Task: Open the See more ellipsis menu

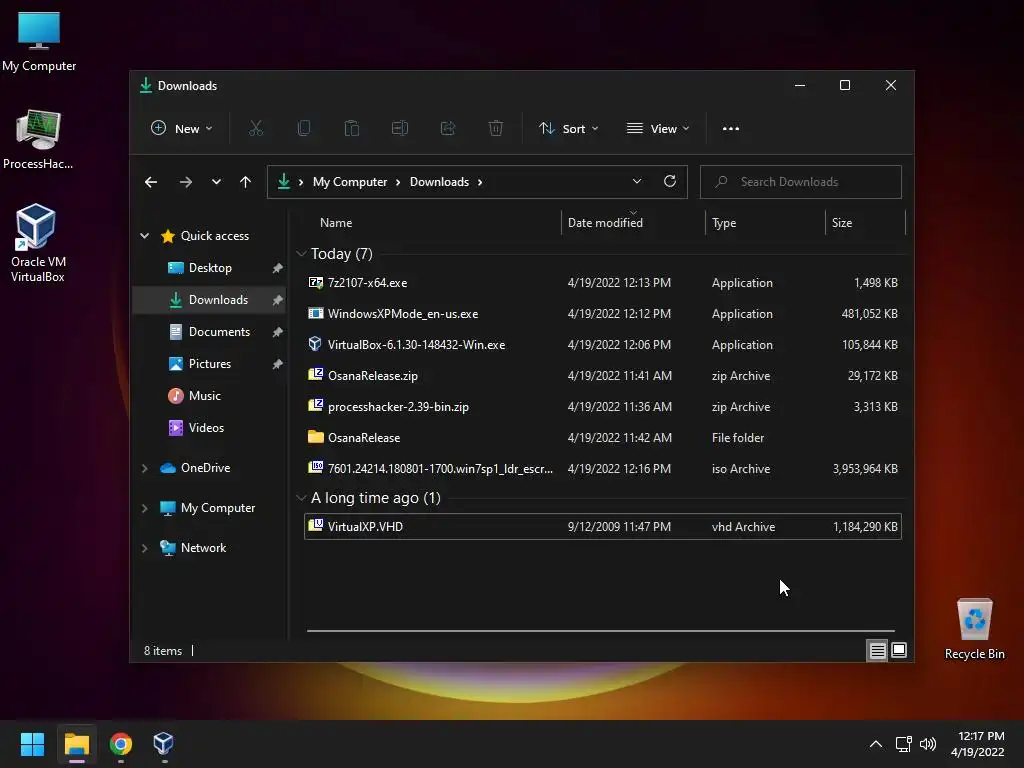Action: click(x=731, y=129)
